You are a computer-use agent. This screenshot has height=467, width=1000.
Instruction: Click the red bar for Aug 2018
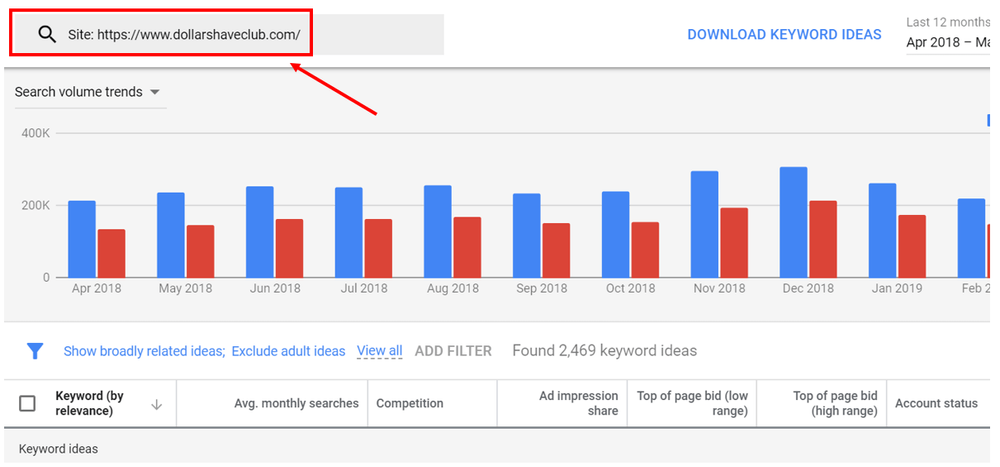point(467,247)
